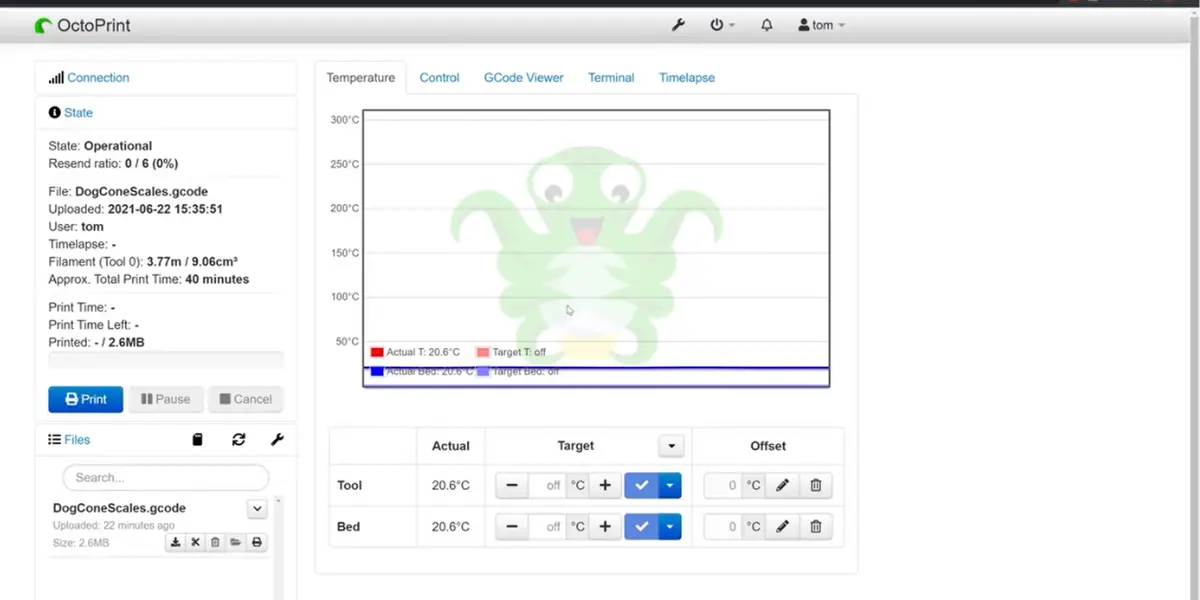The height and width of the screenshot is (600, 1200).
Task: Select DogConeScales.gcode in the file list
Action: (119, 508)
